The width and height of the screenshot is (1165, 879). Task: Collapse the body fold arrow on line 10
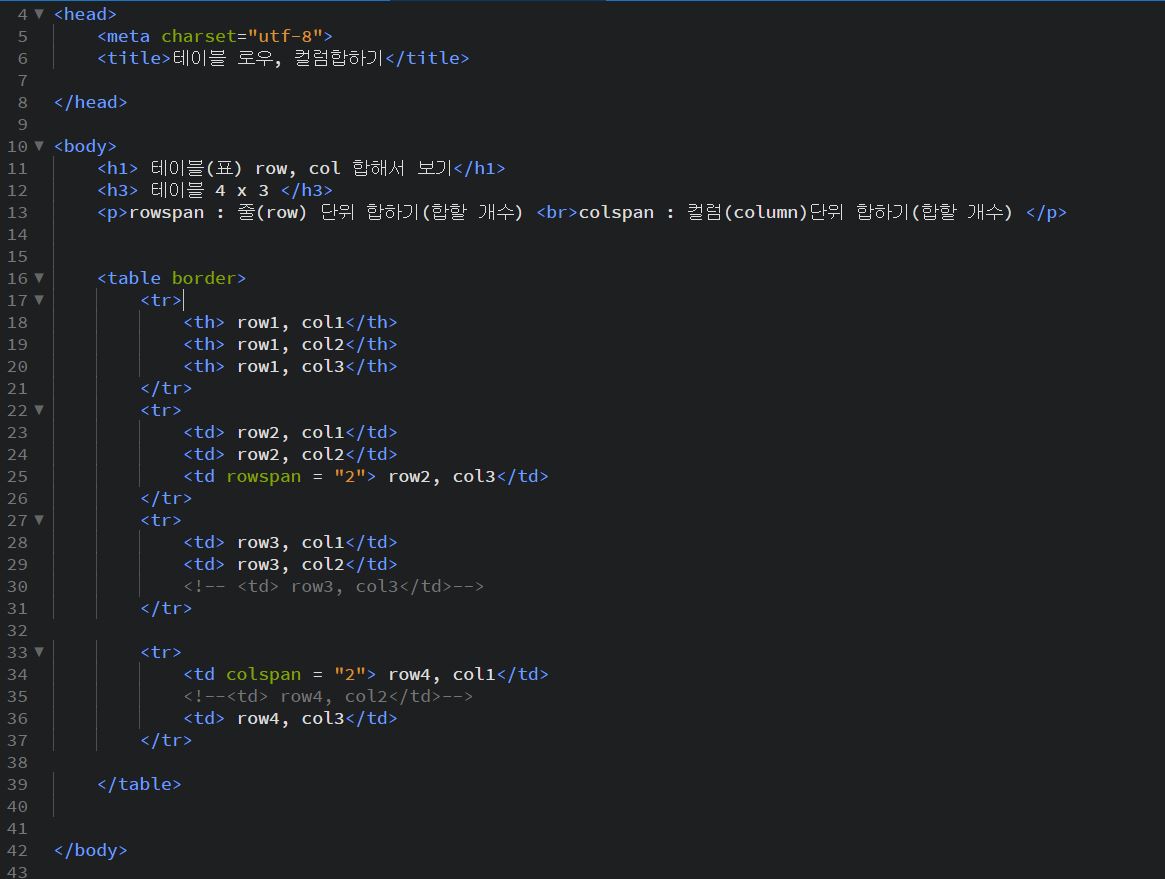(39, 146)
